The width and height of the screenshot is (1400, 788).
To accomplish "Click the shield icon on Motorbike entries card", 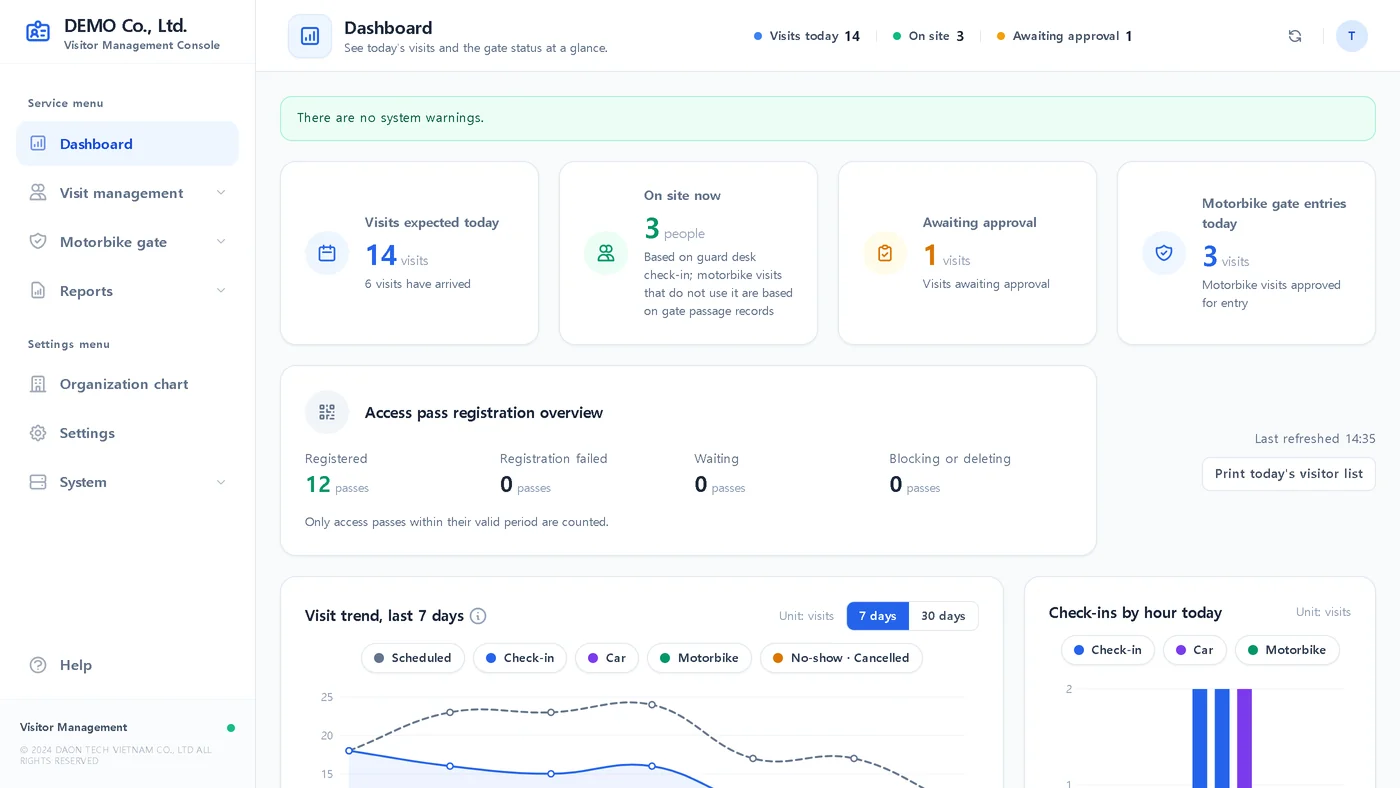I will pos(1164,253).
